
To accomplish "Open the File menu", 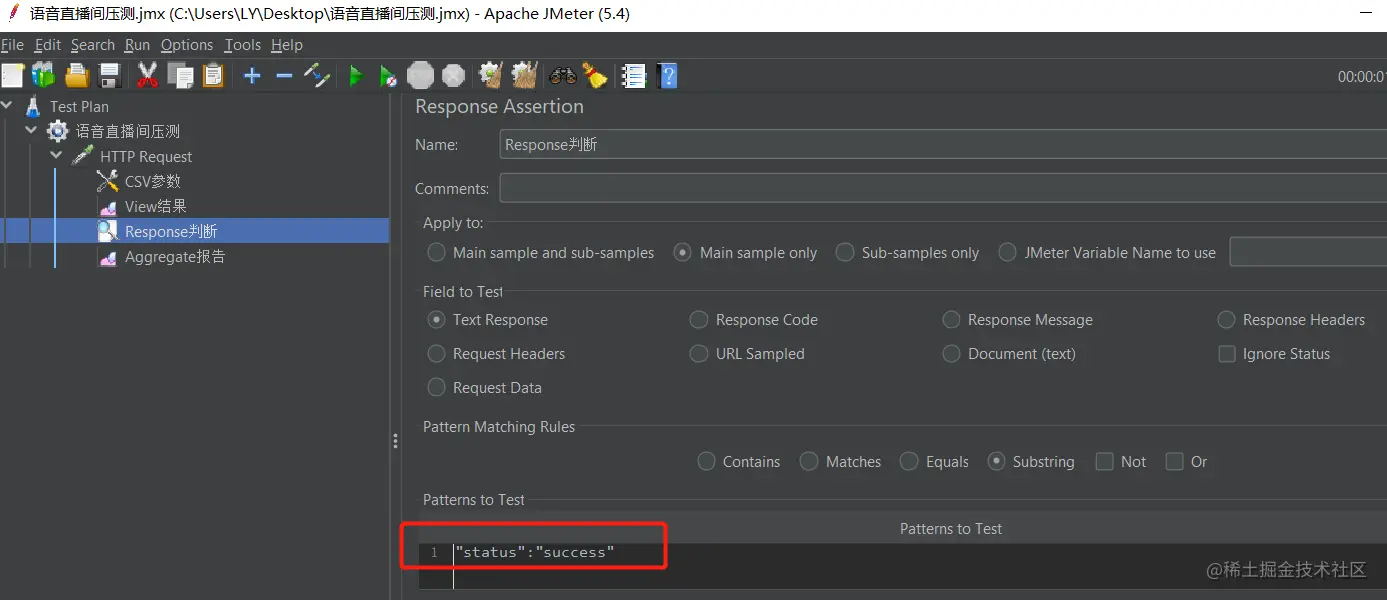I will click(x=12, y=45).
